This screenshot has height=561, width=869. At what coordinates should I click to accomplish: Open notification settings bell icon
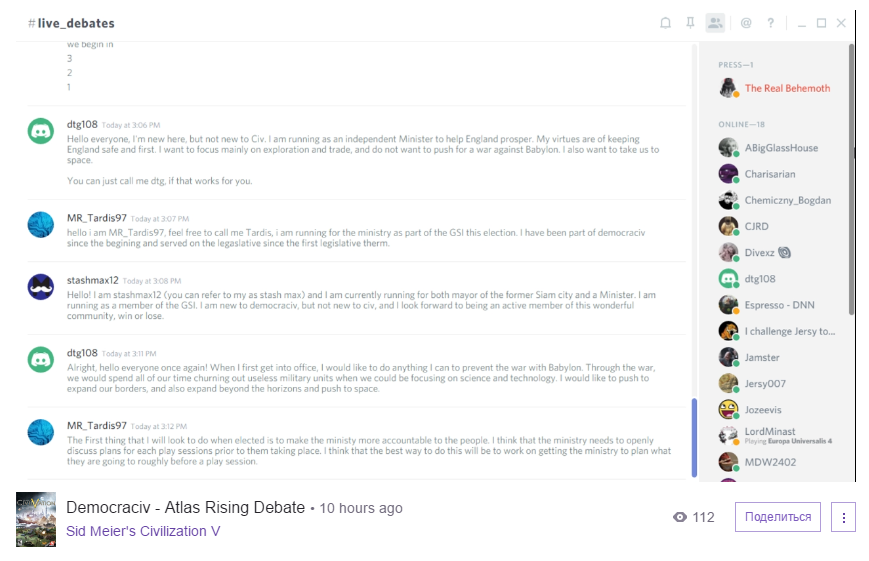coord(666,23)
